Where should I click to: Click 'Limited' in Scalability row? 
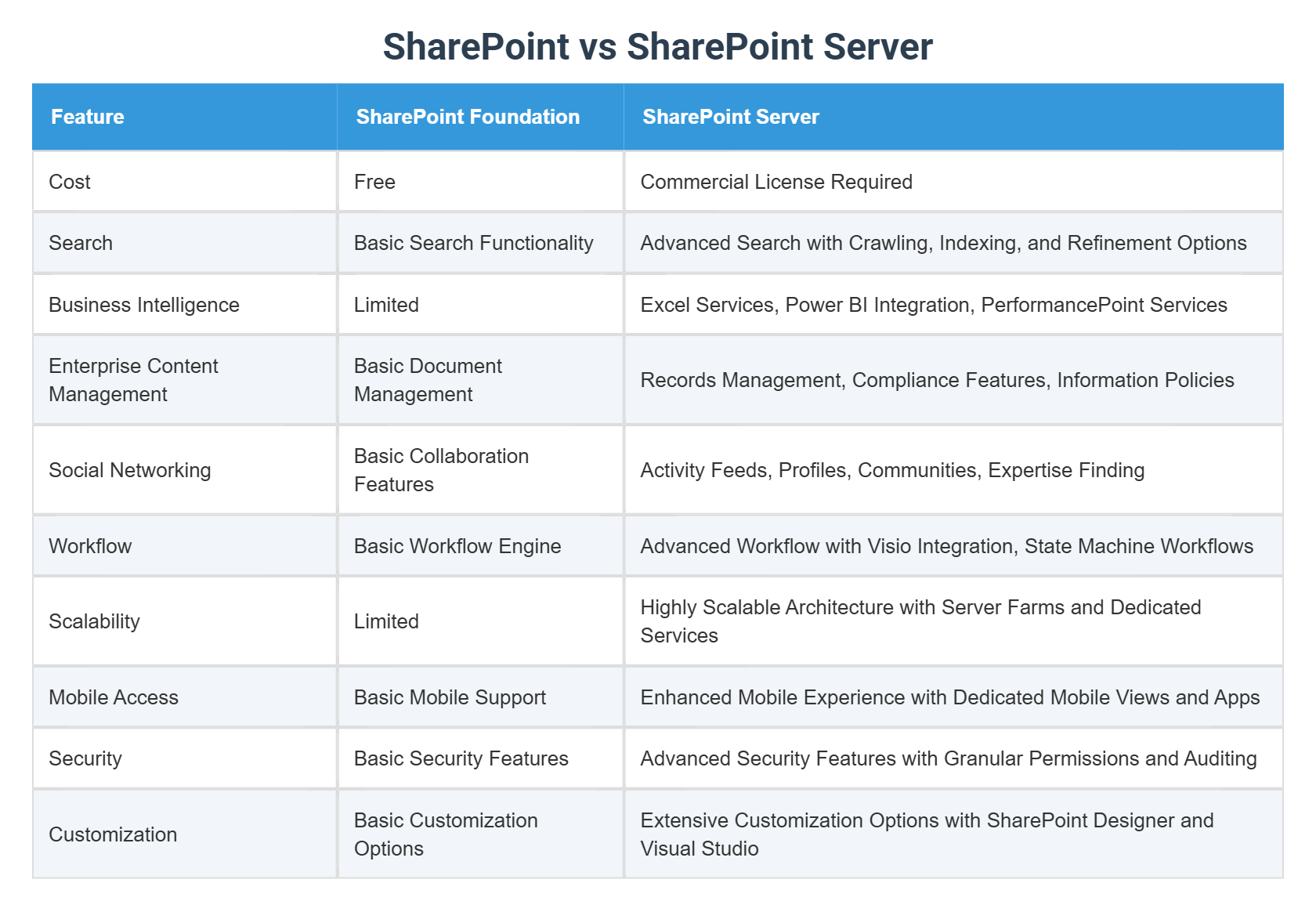(x=481, y=621)
